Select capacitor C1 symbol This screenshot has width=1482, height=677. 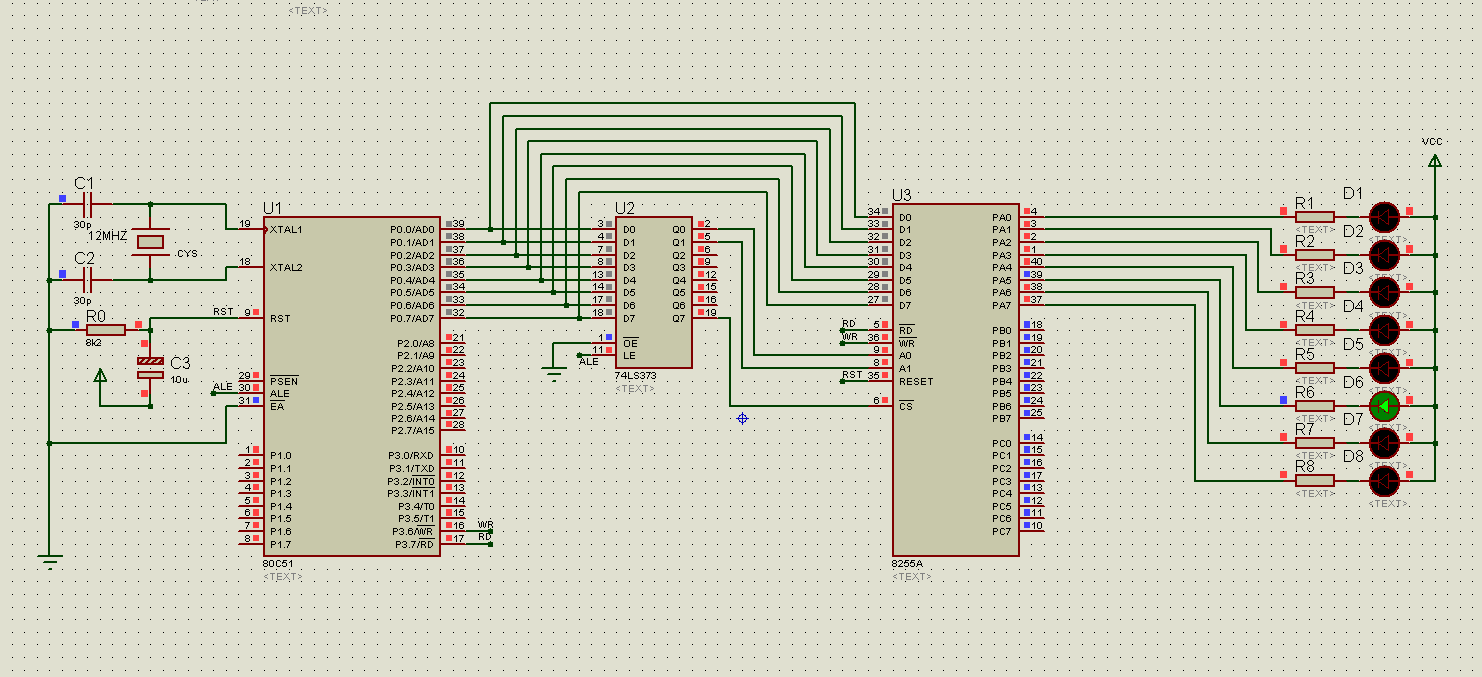(x=86, y=204)
